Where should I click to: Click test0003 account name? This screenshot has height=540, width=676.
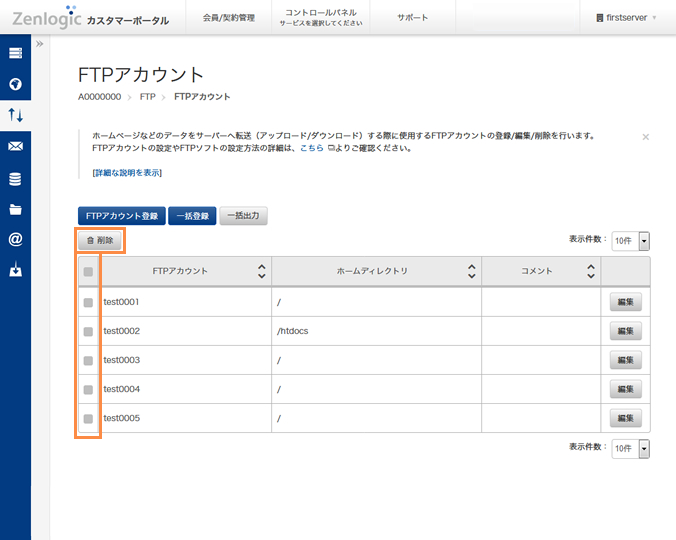coord(122,360)
